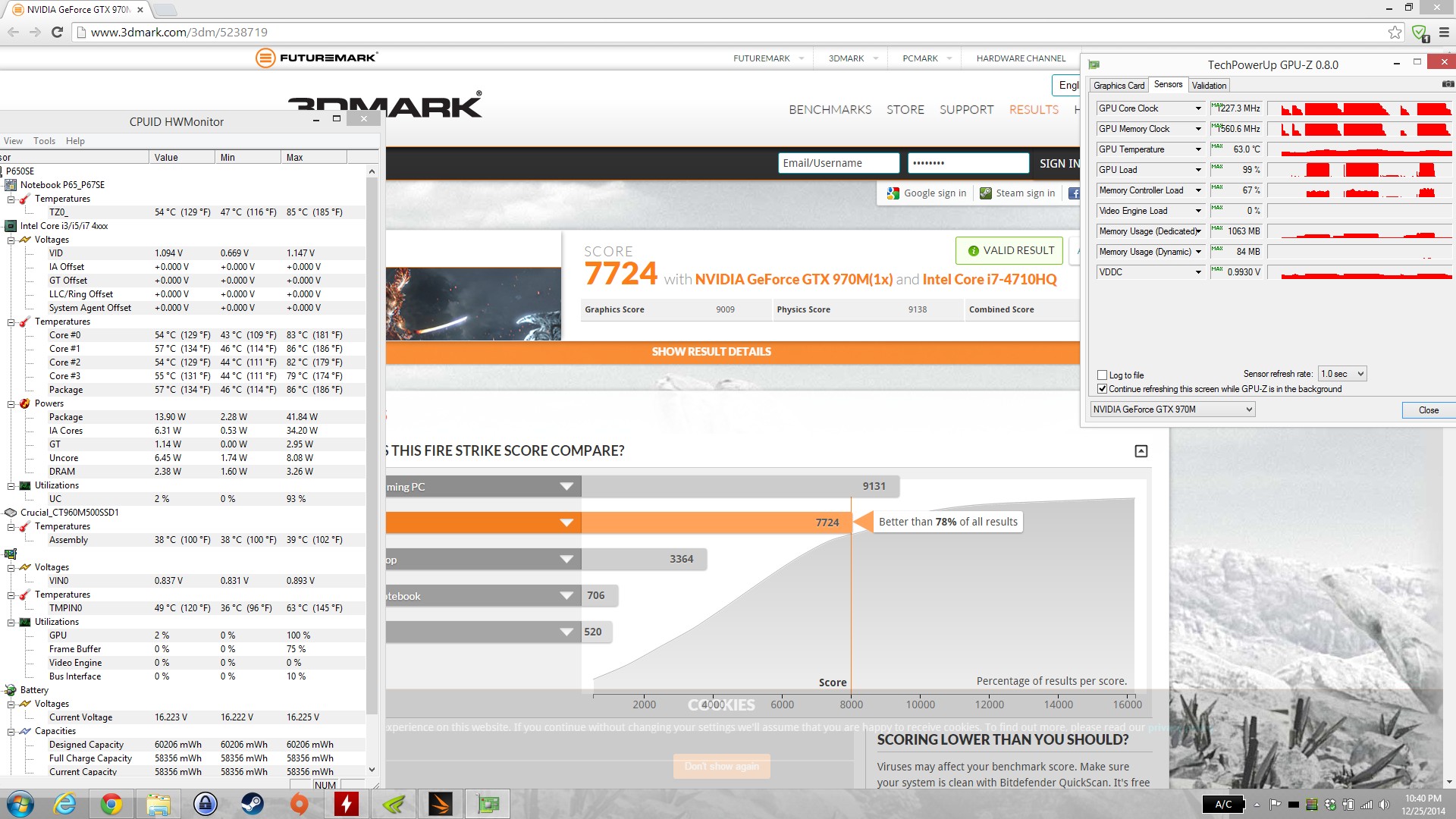
Task: Open the BENCHMARKS navigation item
Action: click(830, 110)
